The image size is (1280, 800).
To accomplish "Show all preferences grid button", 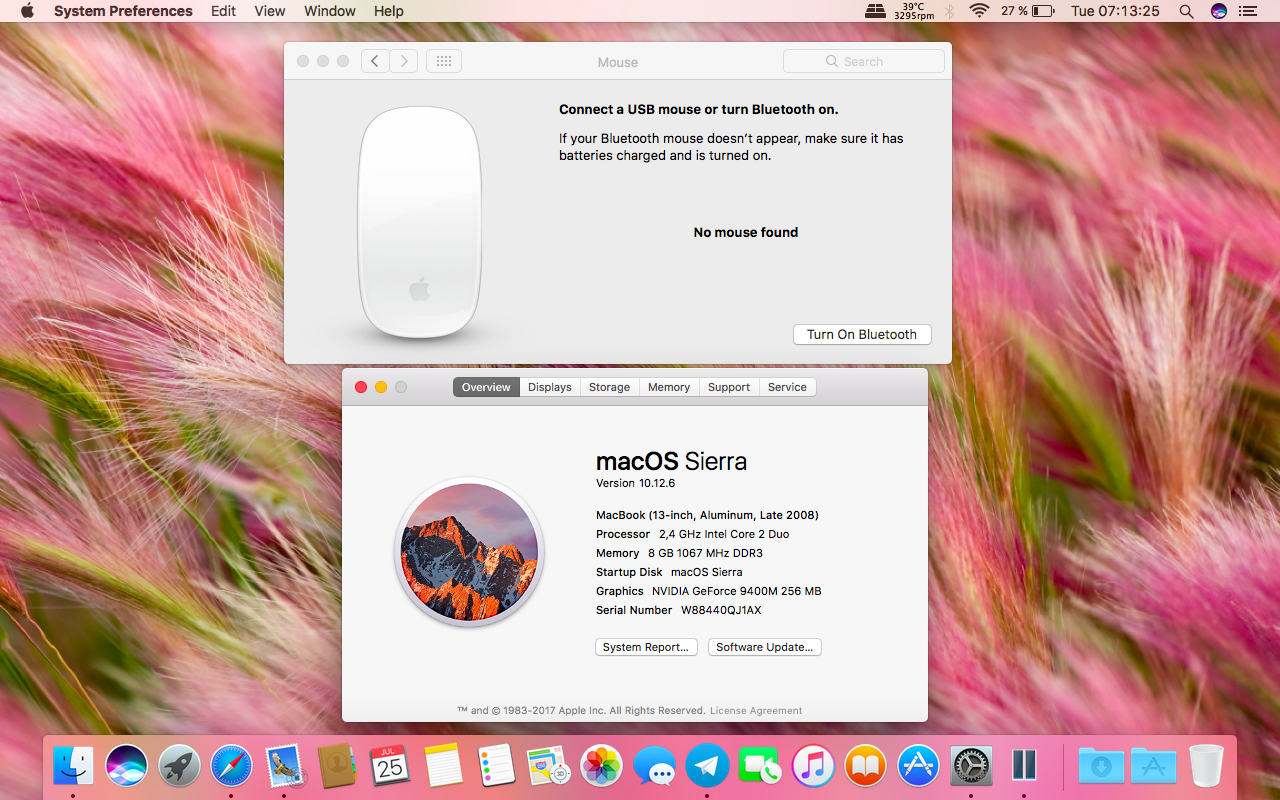I will click(444, 61).
